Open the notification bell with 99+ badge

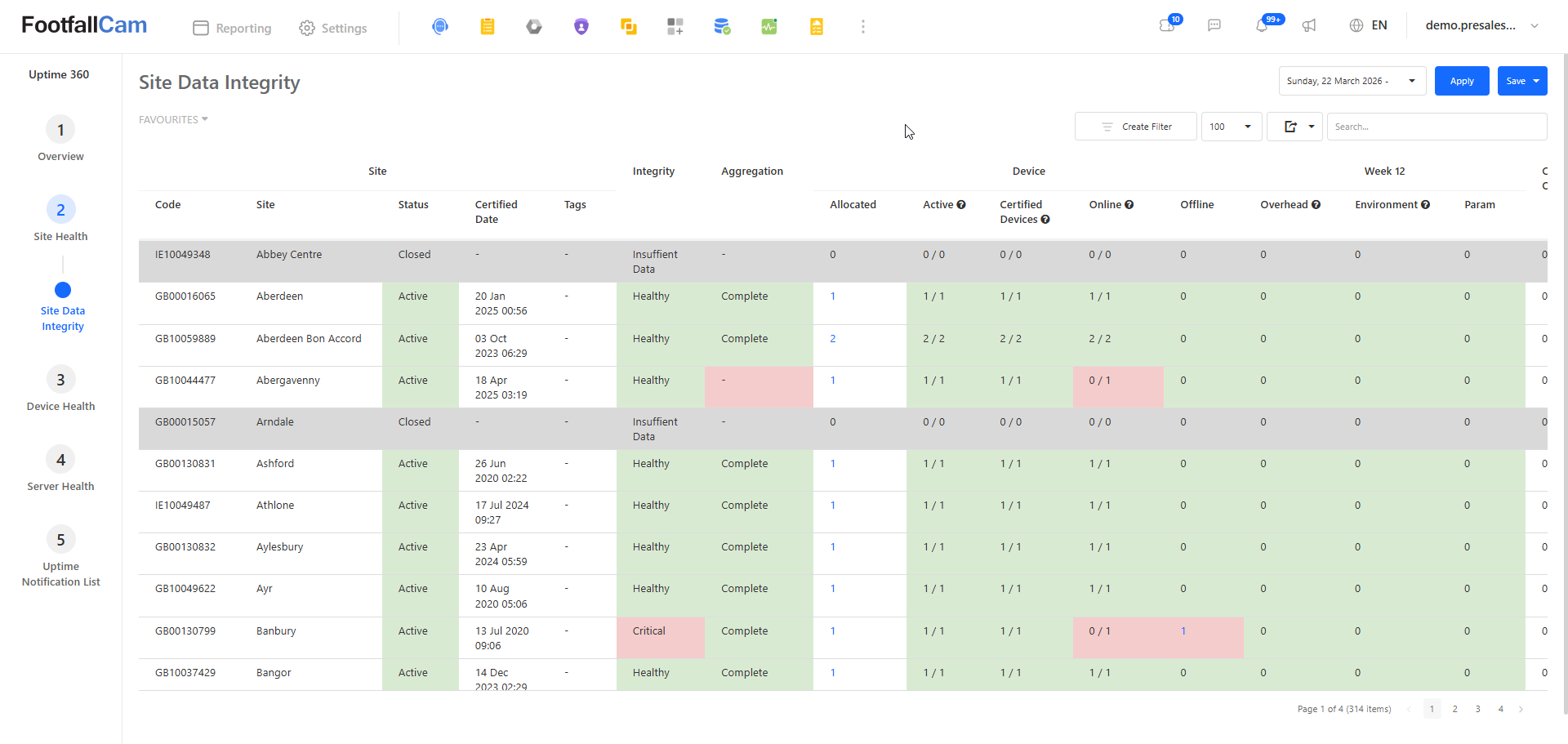coord(1263,25)
